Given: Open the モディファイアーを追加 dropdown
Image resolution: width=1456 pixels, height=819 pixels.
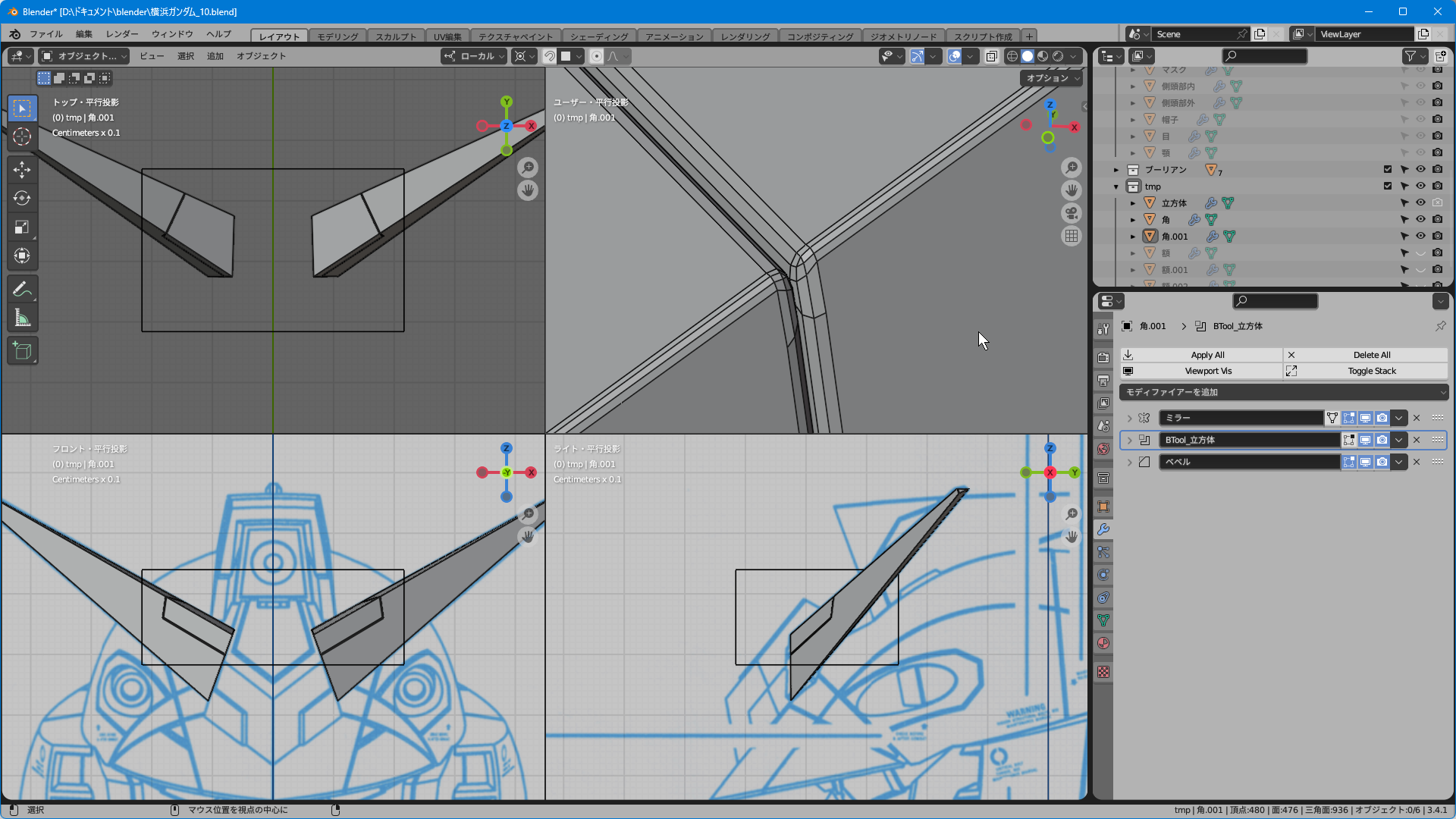Looking at the screenshot, I should pyautogui.click(x=1284, y=392).
